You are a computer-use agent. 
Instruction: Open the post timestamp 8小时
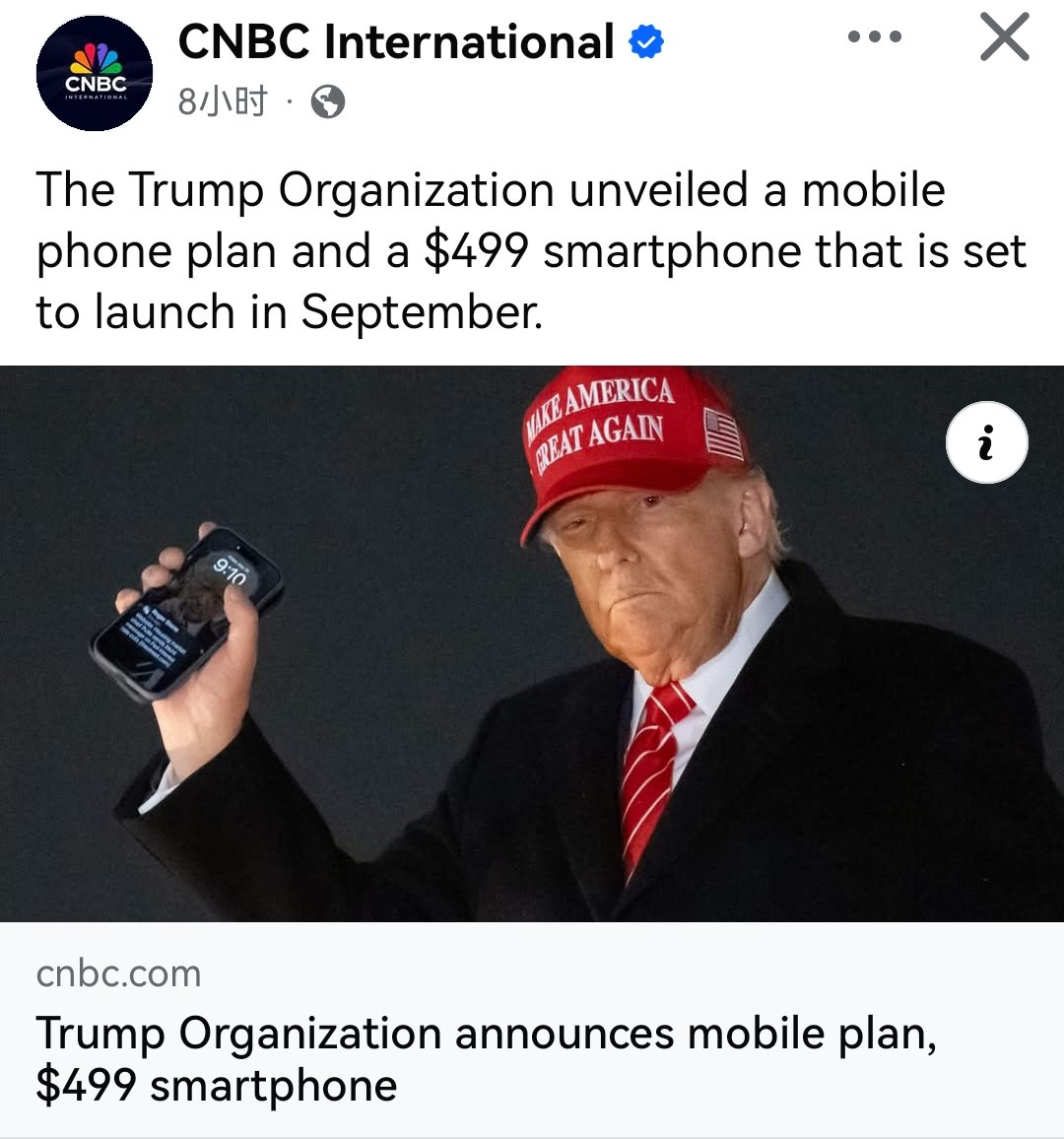pos(223,100)
